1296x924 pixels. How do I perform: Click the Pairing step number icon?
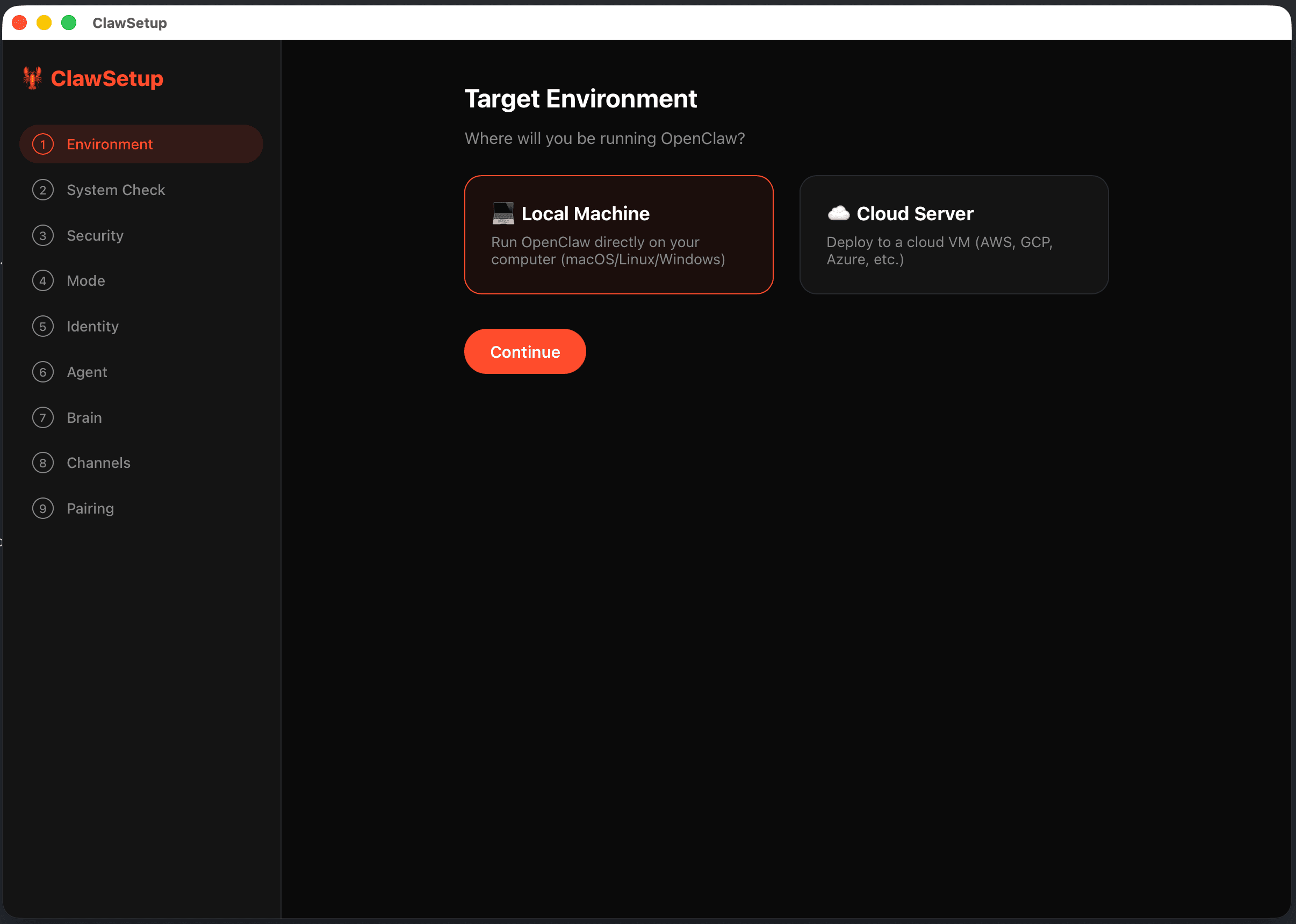43,508
